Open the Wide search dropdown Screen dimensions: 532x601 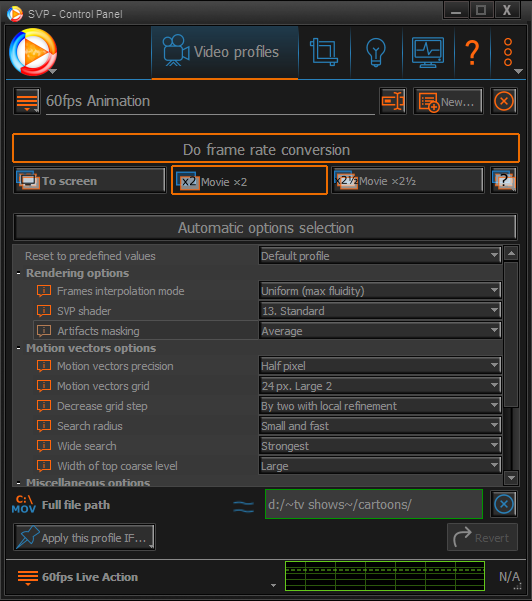click(x=380, y=446)
